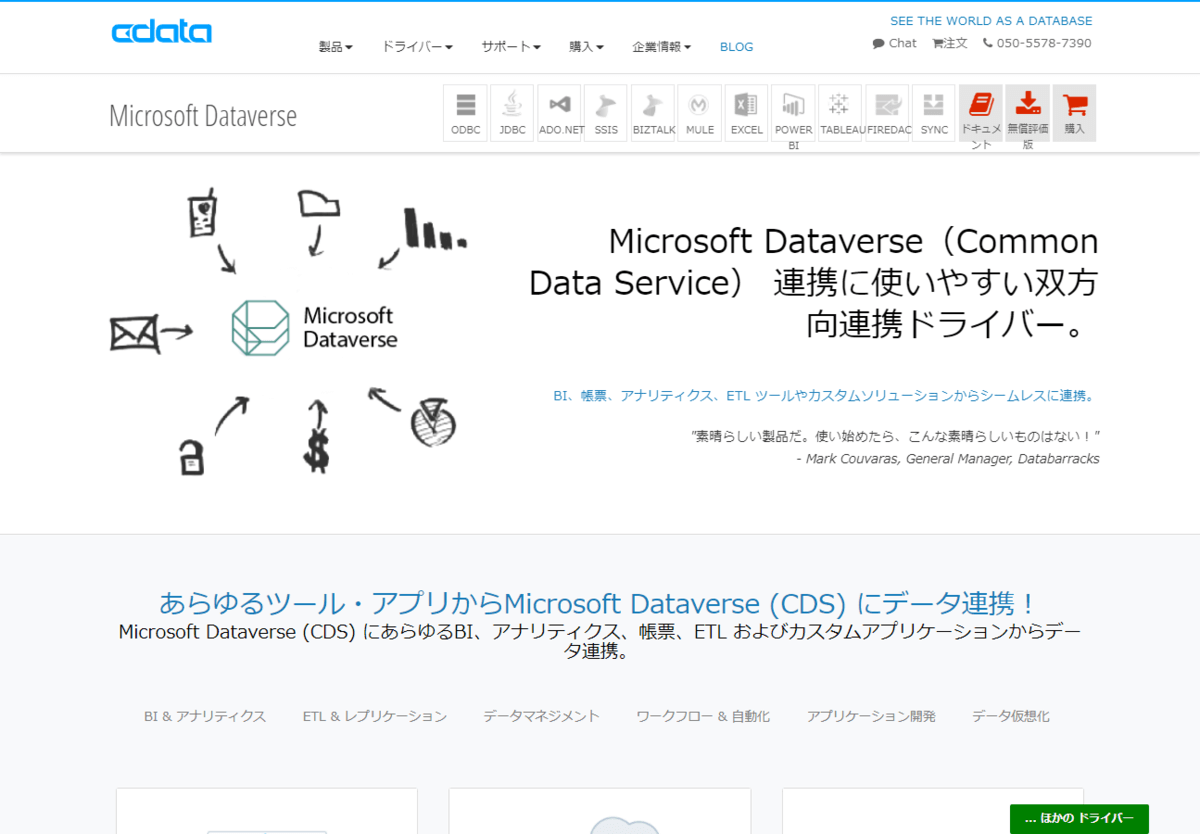1200x834 pixels.
Task: Expand the ドライバー dropdown menu
Action: (x=417, y=47)
